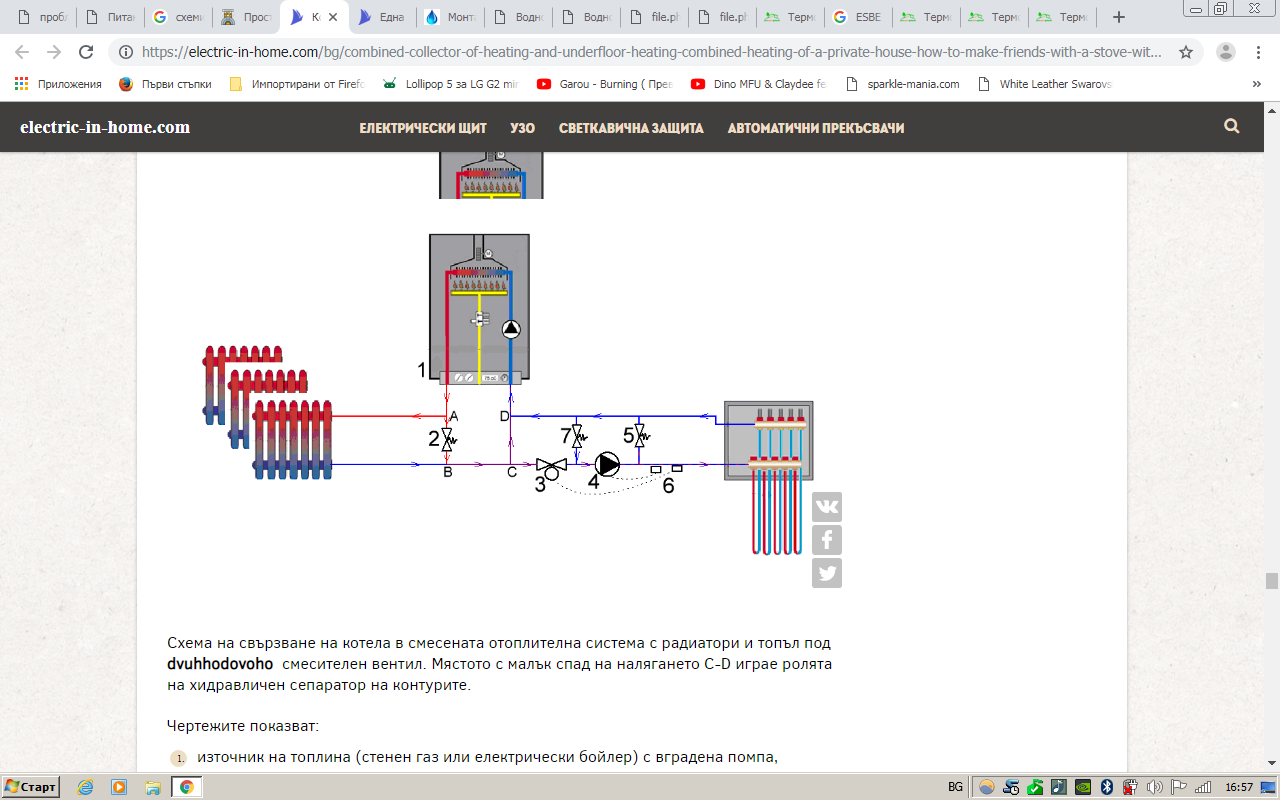The image size is (1280, 800).
Task: Open the Приложения apps shortcut
Action: (x=59, y=84)
